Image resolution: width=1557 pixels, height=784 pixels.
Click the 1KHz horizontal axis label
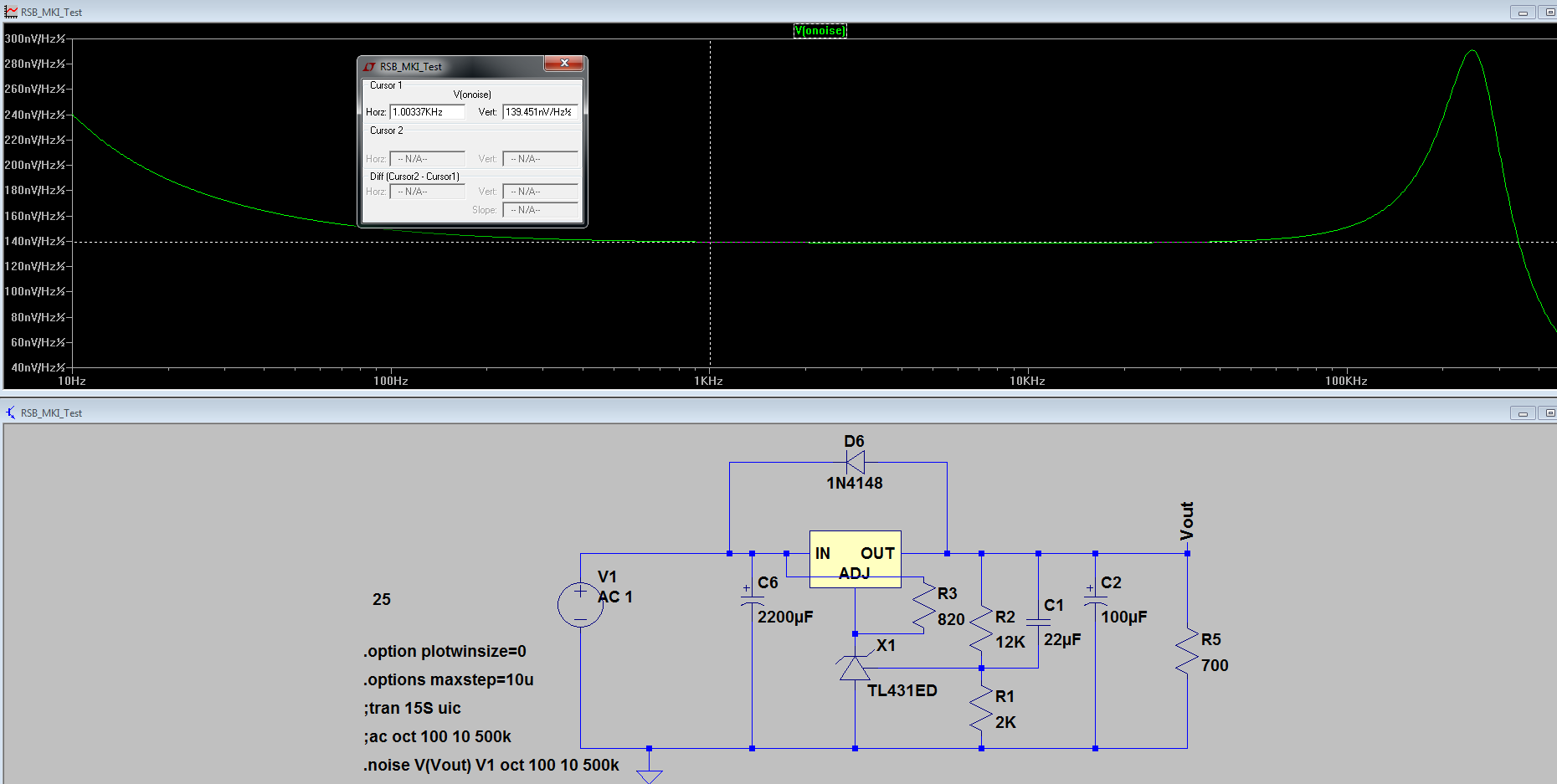click(708, 381)
